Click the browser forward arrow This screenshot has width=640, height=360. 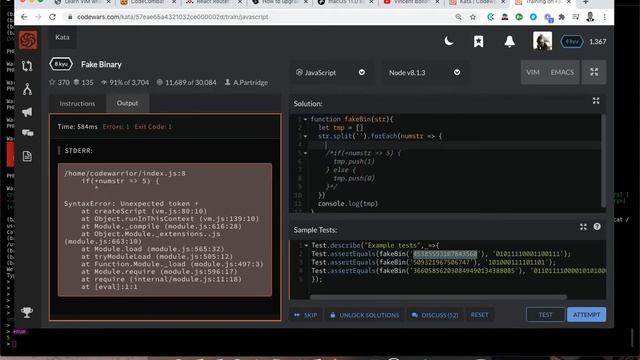coord(38,17)
